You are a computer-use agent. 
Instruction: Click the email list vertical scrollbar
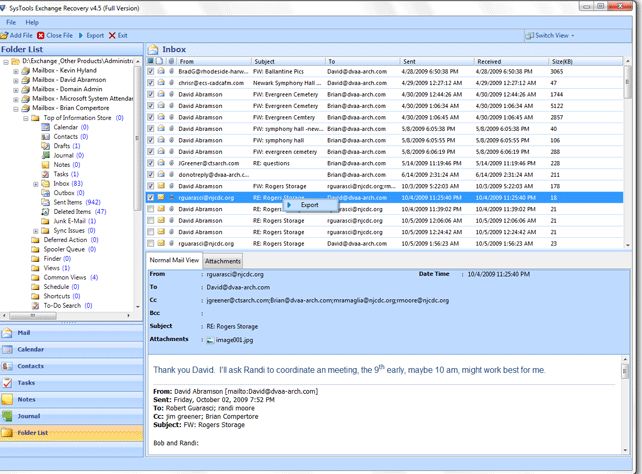coord(627,153)
